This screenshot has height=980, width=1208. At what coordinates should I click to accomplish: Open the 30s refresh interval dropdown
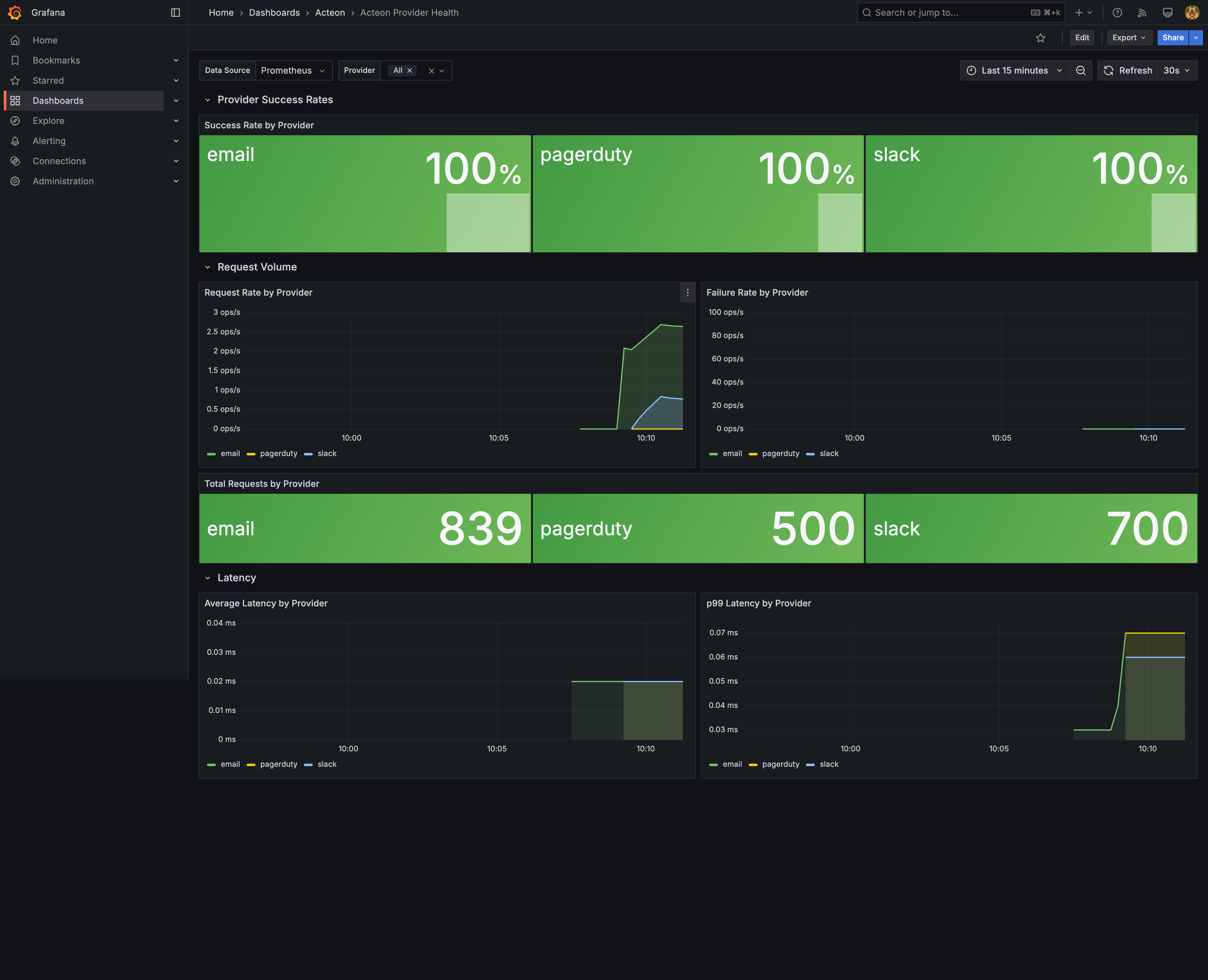tap(1177, 70)
